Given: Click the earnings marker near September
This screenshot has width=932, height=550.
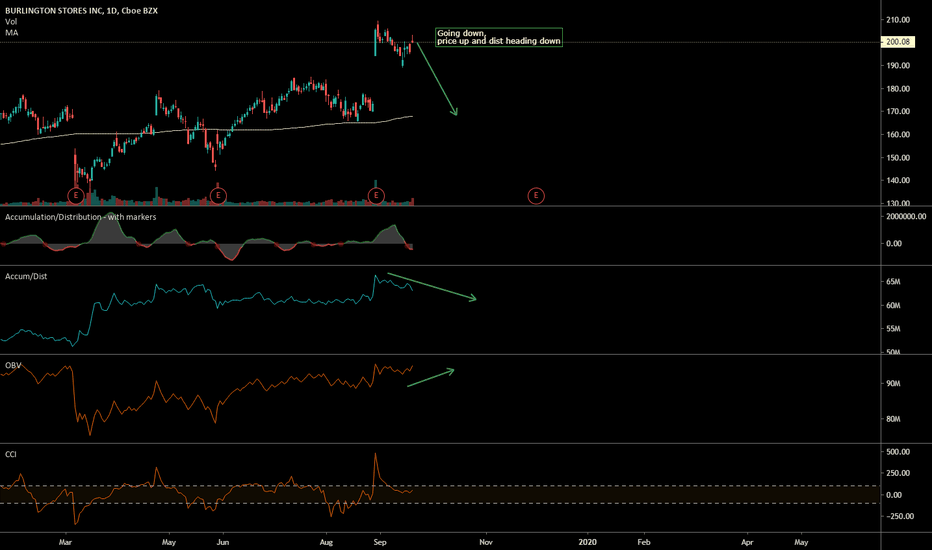Looking at the screenshot, I should (x=376, y=195).
